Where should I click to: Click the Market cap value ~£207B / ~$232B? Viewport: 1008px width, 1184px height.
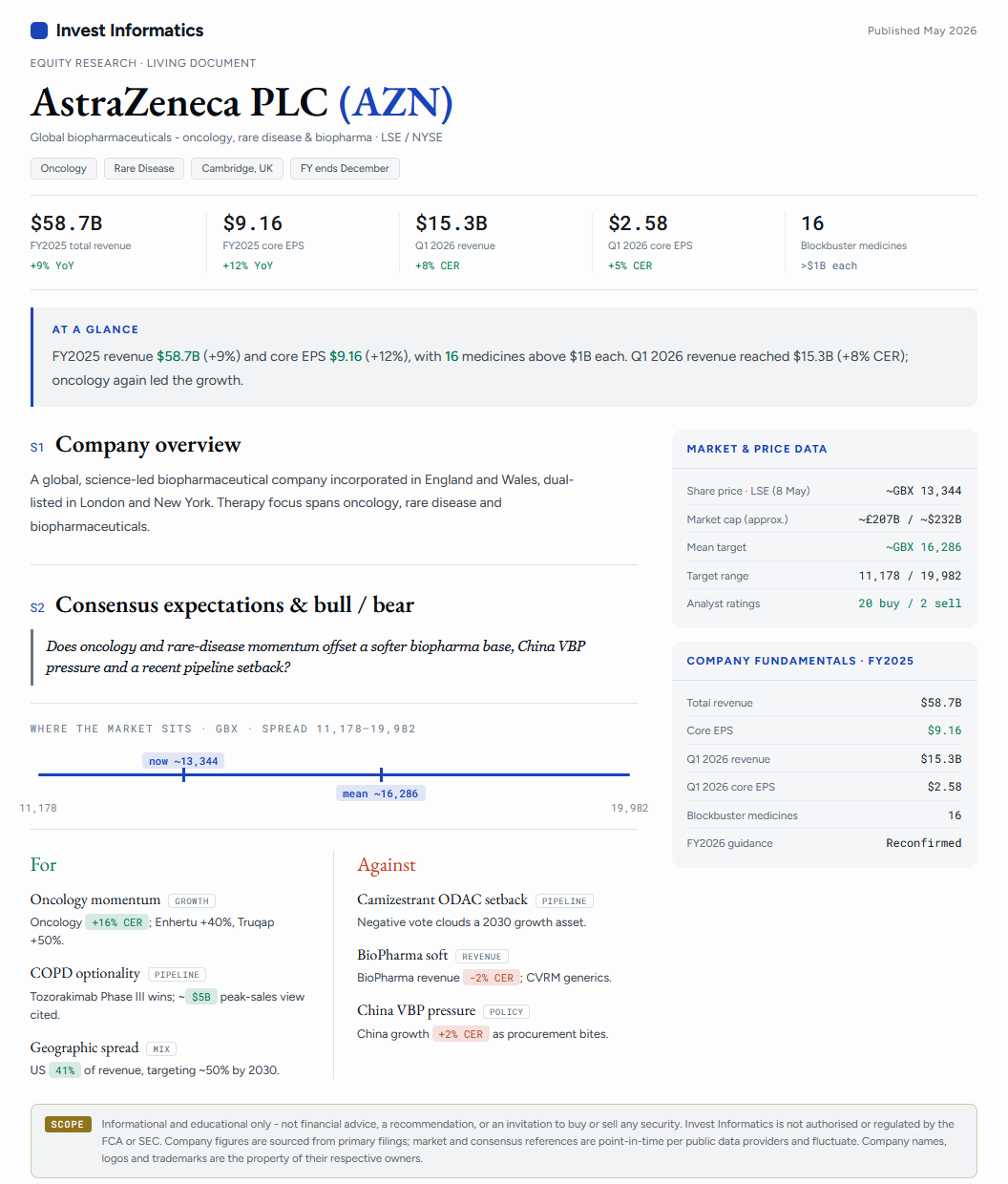[x=910, y=519]
